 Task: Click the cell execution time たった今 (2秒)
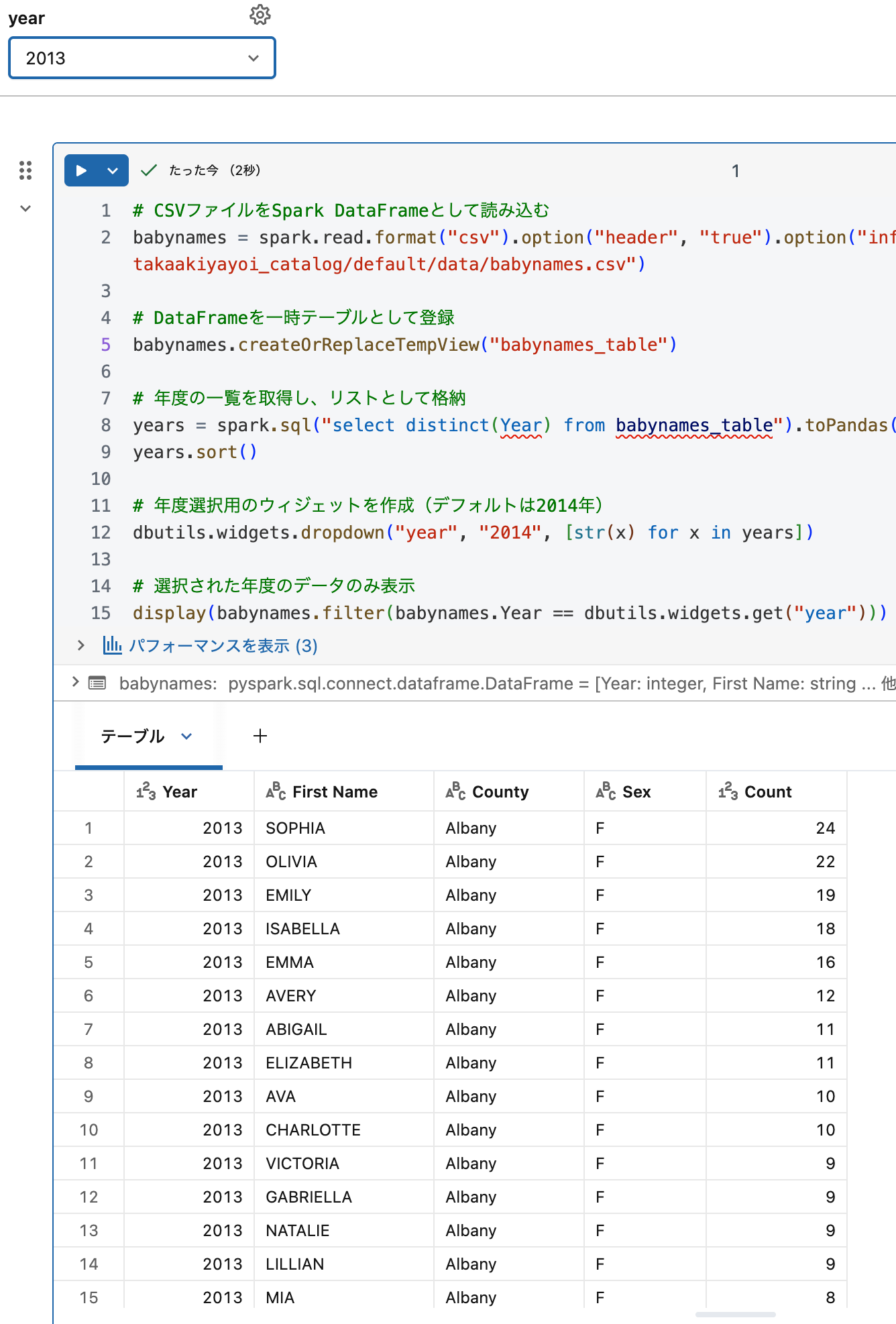click(215, 170)
